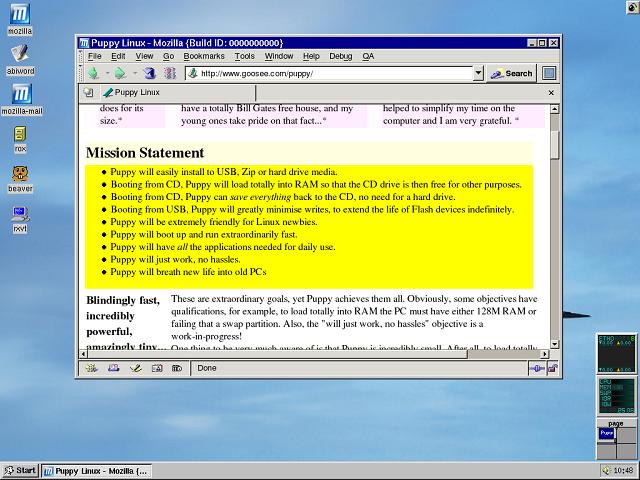
Task: Click the Search button
Action: tap(512, 73)
